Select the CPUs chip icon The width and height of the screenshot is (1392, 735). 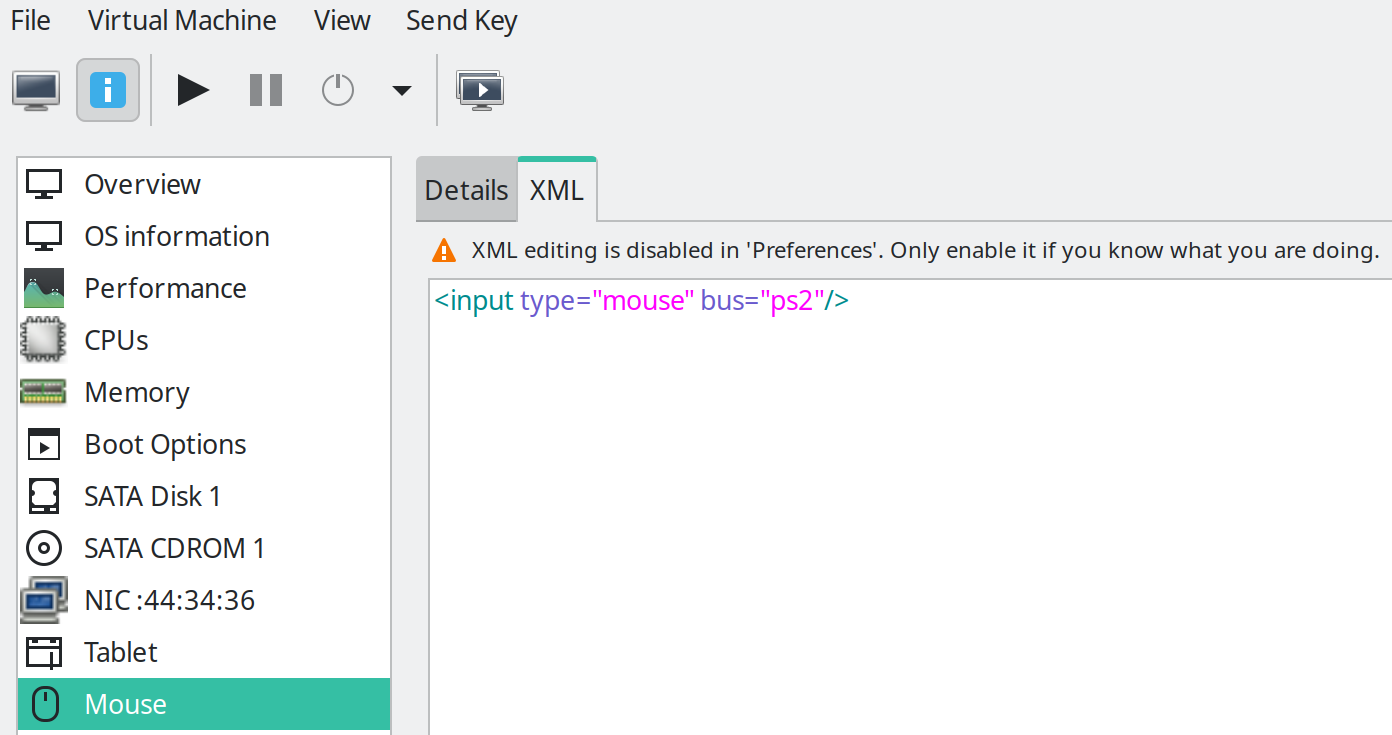44,340
